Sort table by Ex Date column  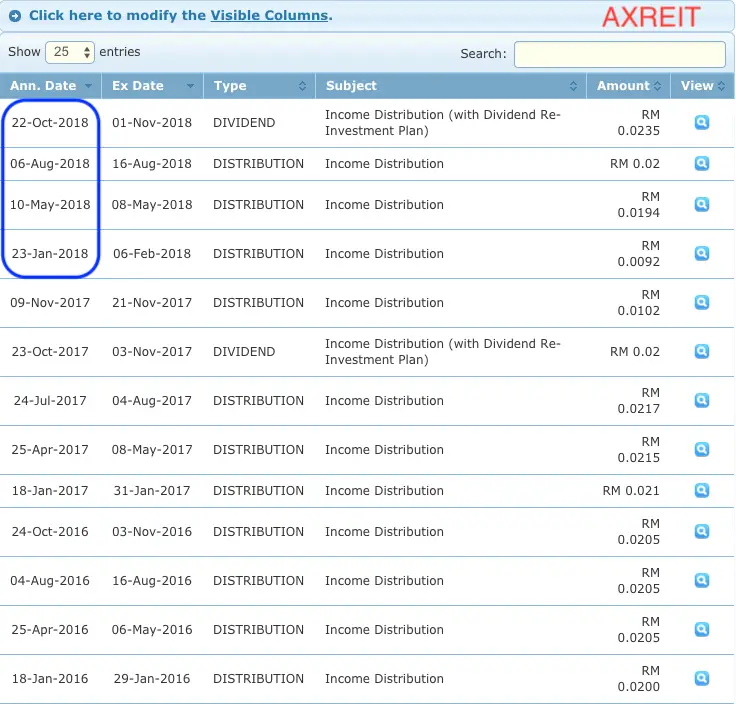point(153,86)
